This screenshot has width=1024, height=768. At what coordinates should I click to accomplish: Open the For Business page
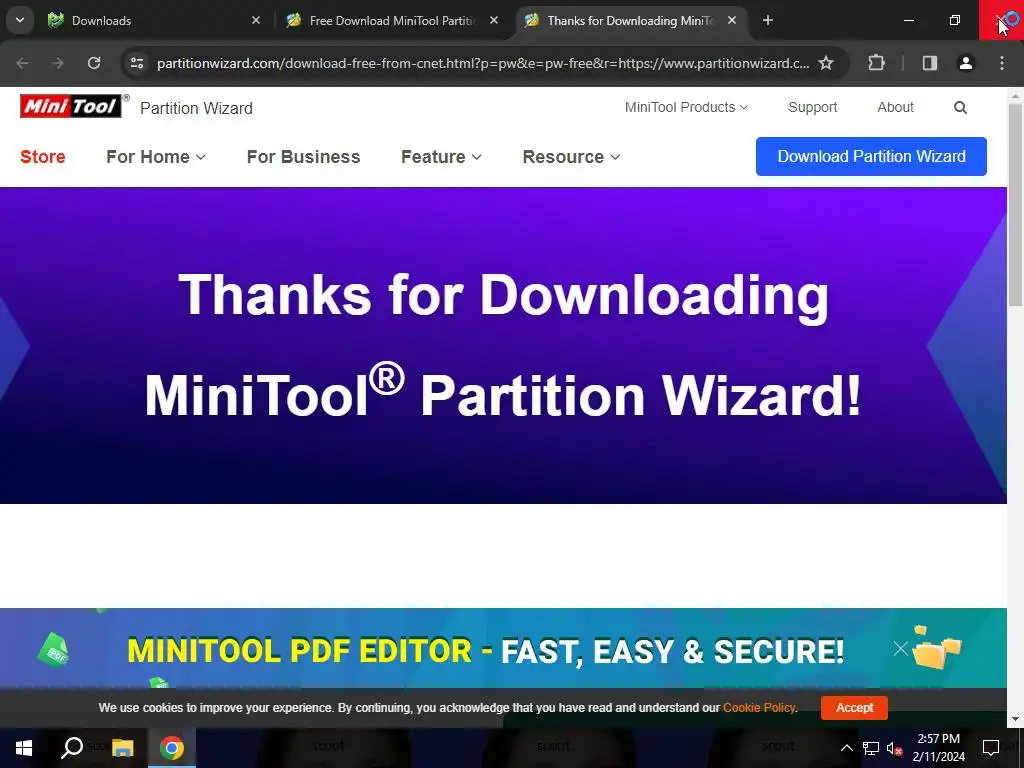(304, 157)
